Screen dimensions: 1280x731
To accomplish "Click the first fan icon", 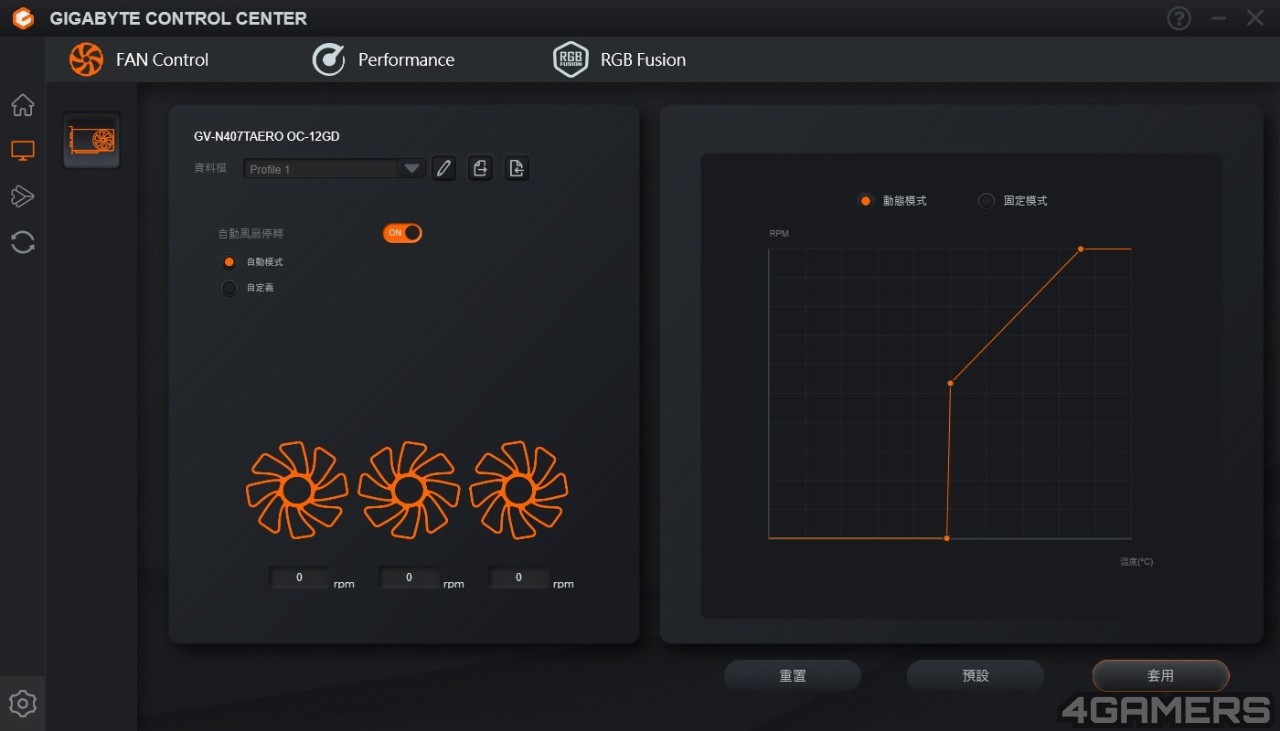I will [297, 490].
